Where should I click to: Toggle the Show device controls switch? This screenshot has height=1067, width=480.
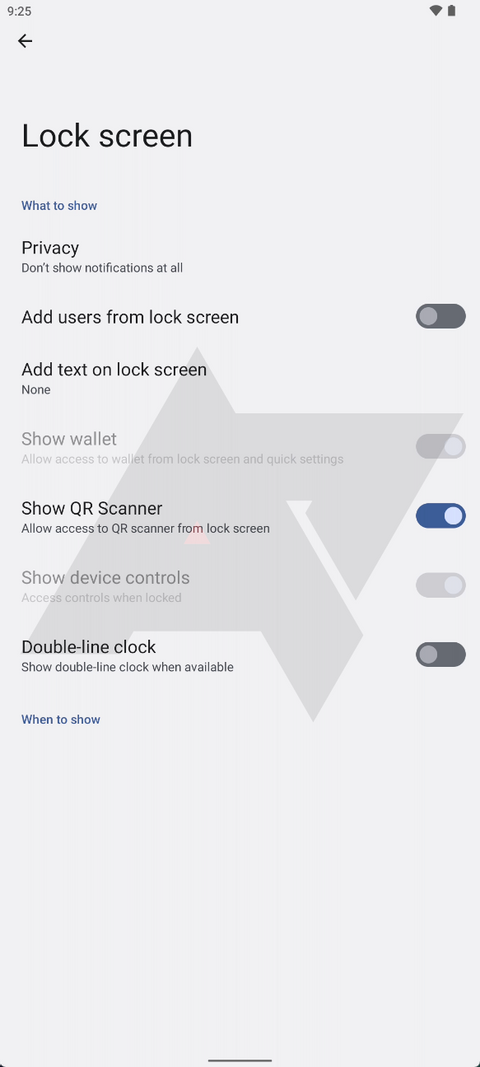pos(441,585)
